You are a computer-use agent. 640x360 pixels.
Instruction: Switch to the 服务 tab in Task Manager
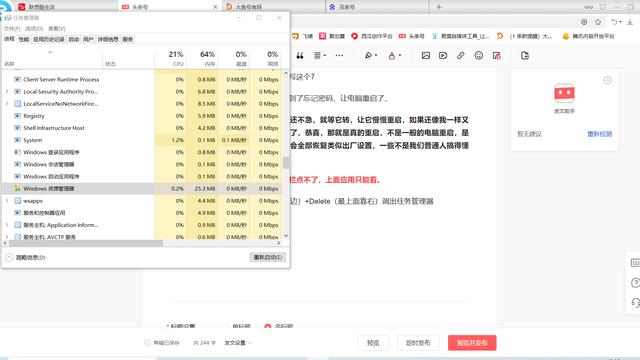pyautogui.click(x=128, y=39)
